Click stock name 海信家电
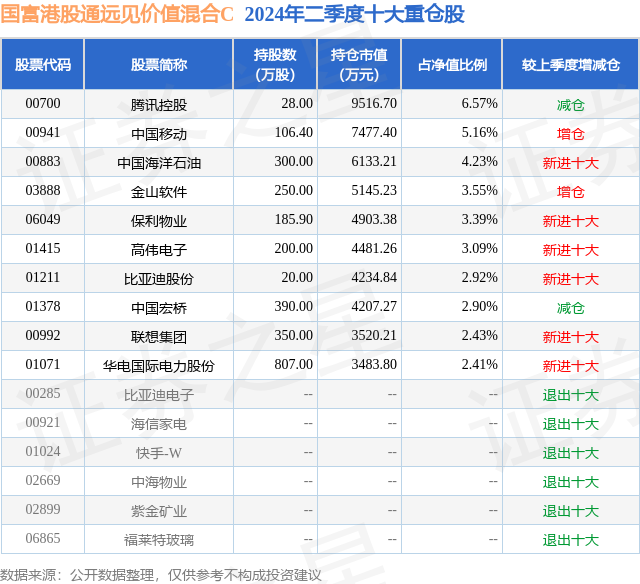 coord(159,424)
